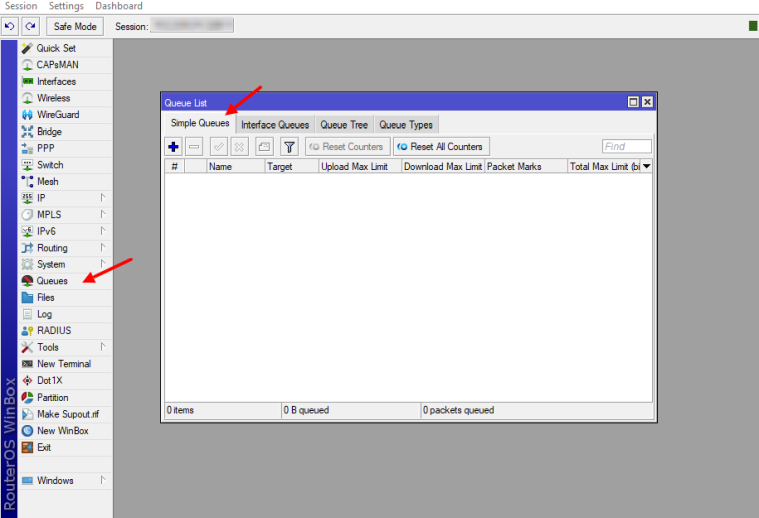759x518 pixels.
Task: Open the Settings menu
Action: pyautogui.click(x=66, y=6)
